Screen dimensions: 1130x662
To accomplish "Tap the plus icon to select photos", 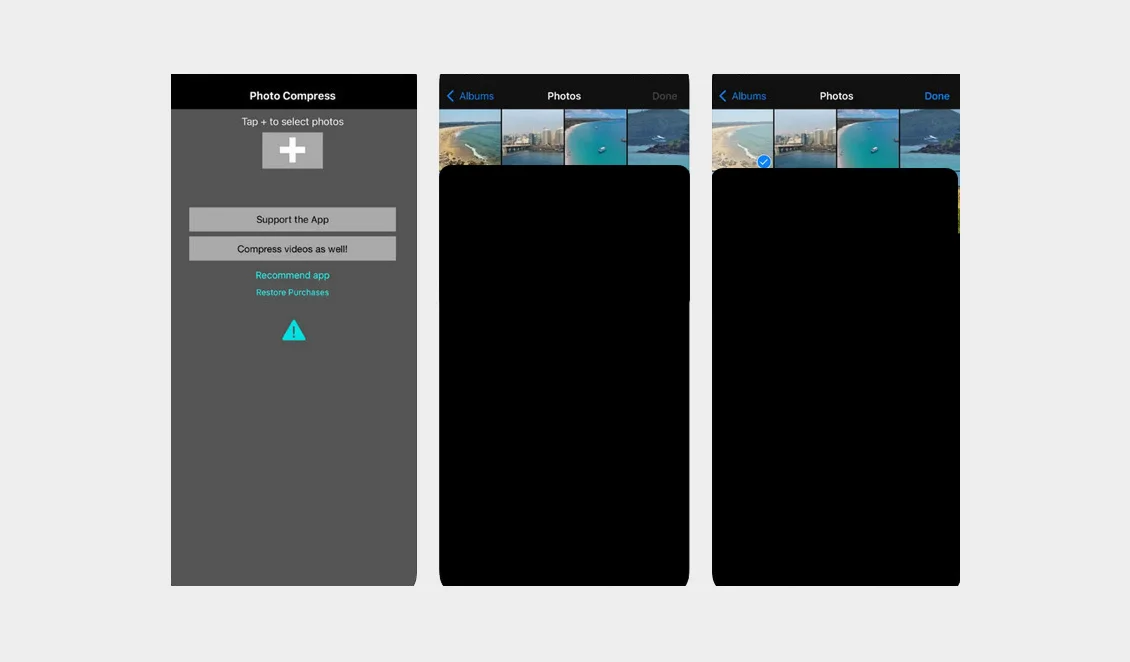I will click(292, 150).
